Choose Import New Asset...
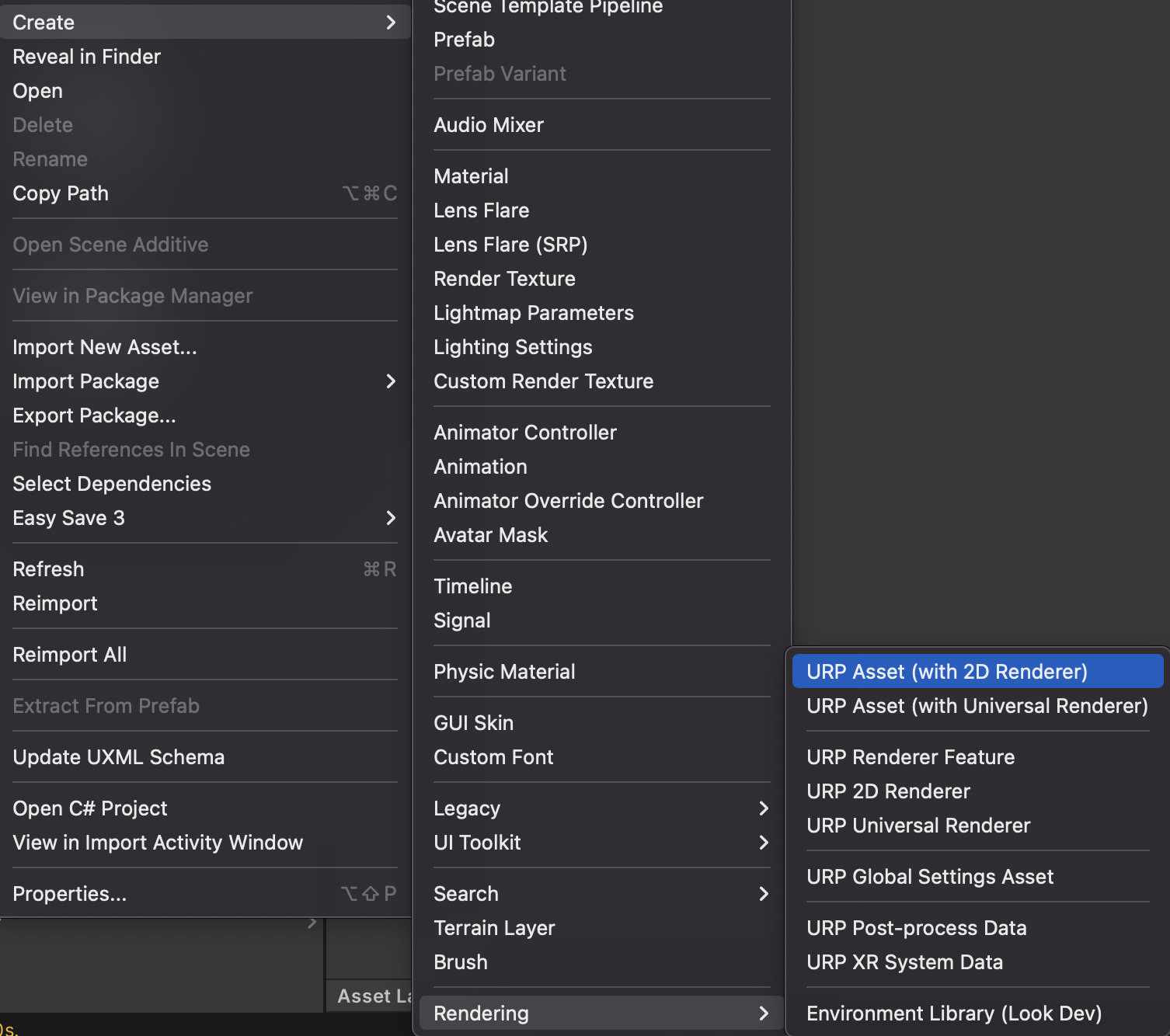The image size is (1170, 1036). point(104,346)
